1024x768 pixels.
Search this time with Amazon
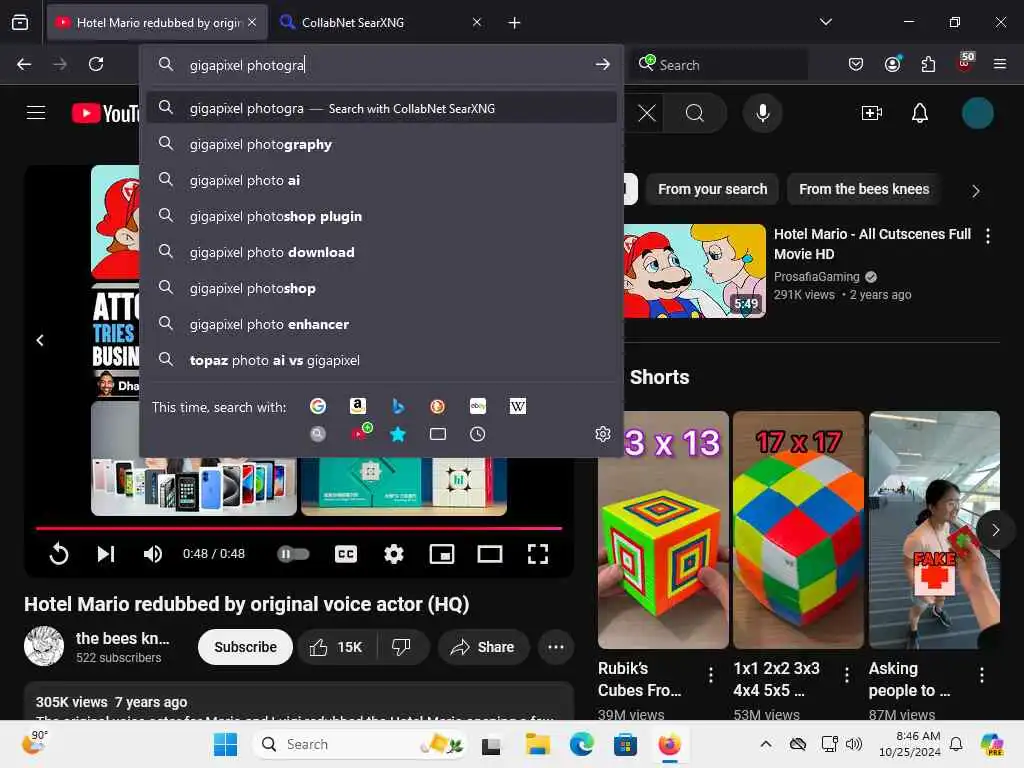[358, 406]
